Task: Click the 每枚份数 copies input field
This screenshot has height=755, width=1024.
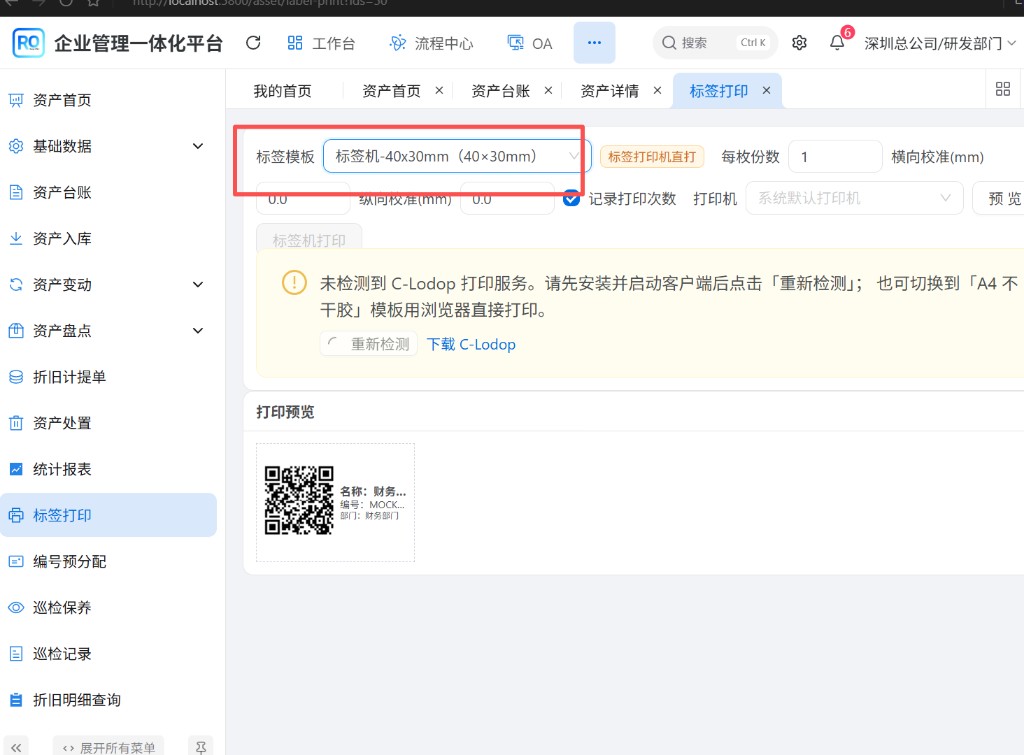Action: point(835,157)
